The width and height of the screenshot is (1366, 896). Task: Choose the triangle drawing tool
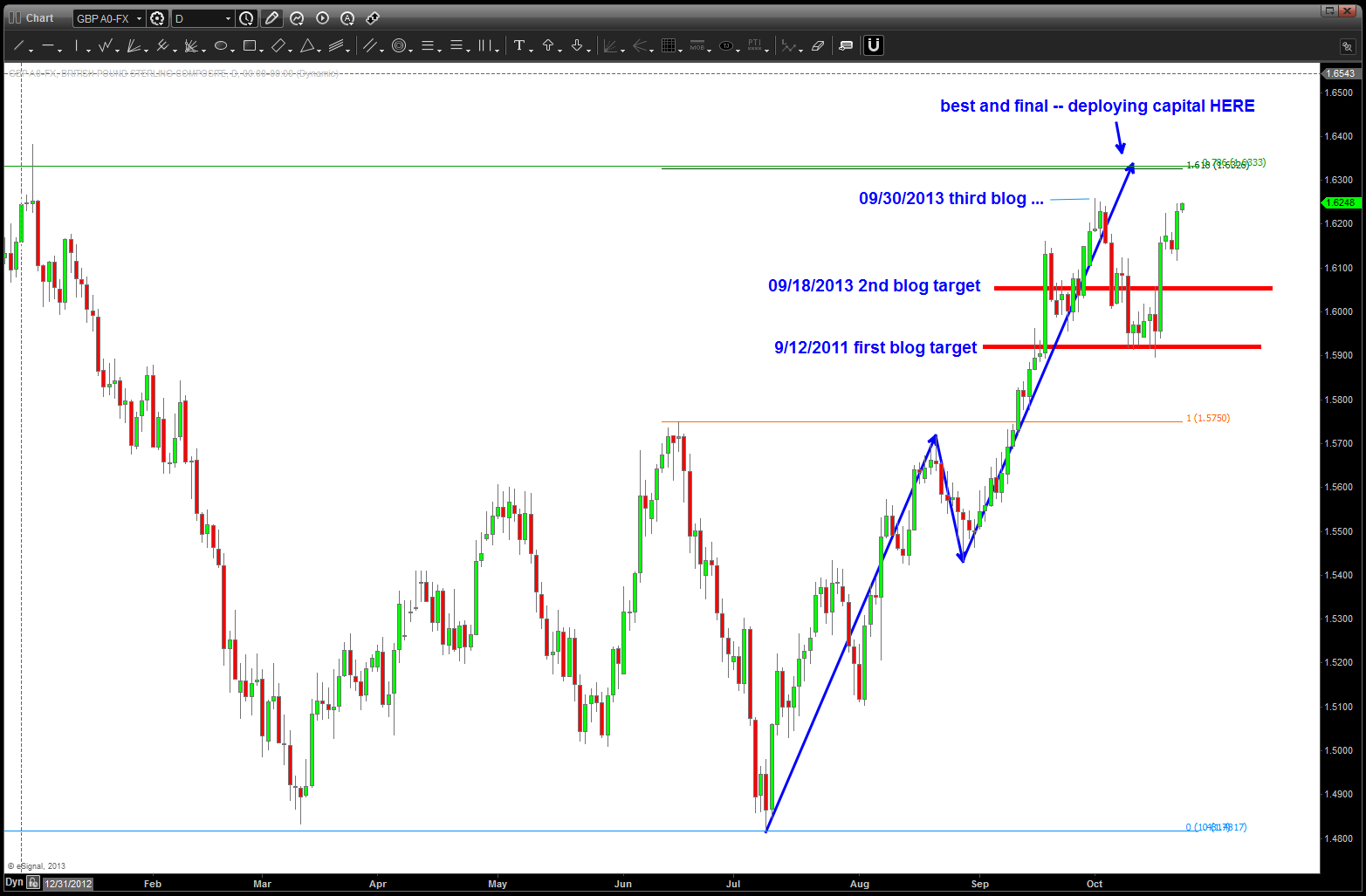307,45
